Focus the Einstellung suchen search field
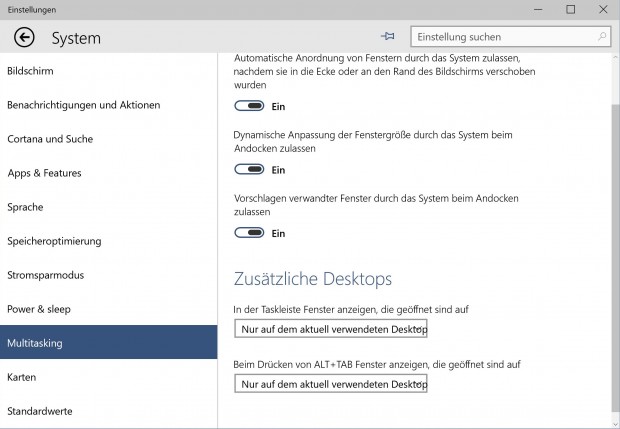This screenshot has width=620, height=429. click(x=510, y=37)
